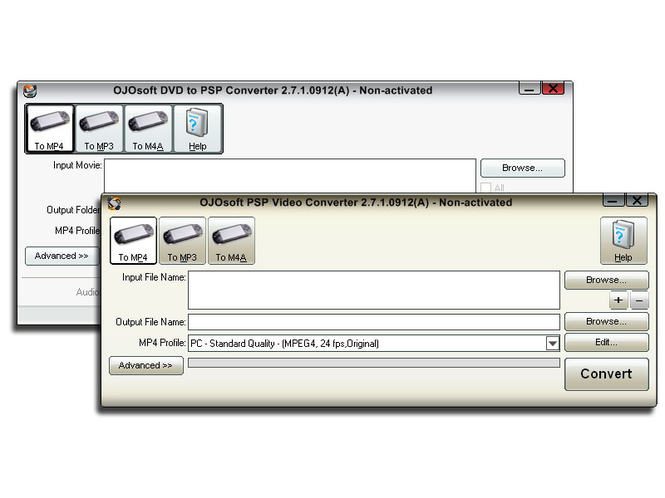This screenshot has height=498, width=665.
Task: Open the MP4 Profile dropdown arrow
Action: click(x=552, y=343)
